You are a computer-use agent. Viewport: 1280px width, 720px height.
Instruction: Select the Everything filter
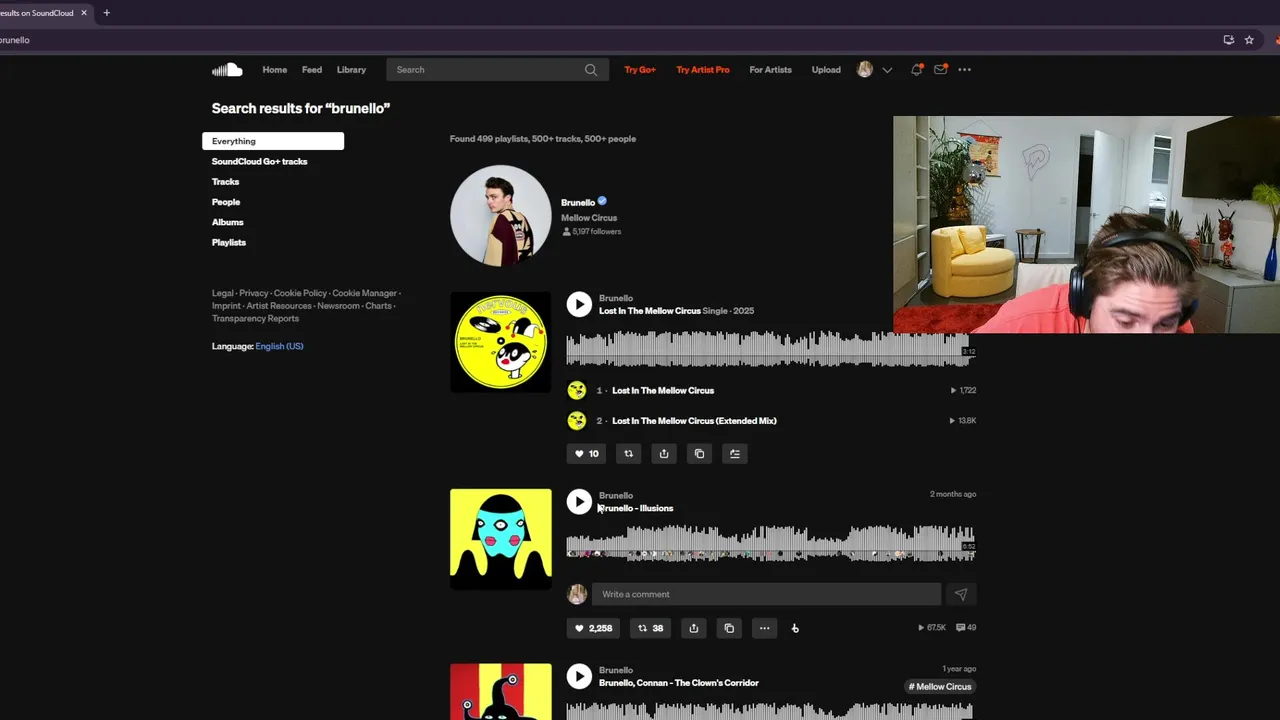(273, 141)
